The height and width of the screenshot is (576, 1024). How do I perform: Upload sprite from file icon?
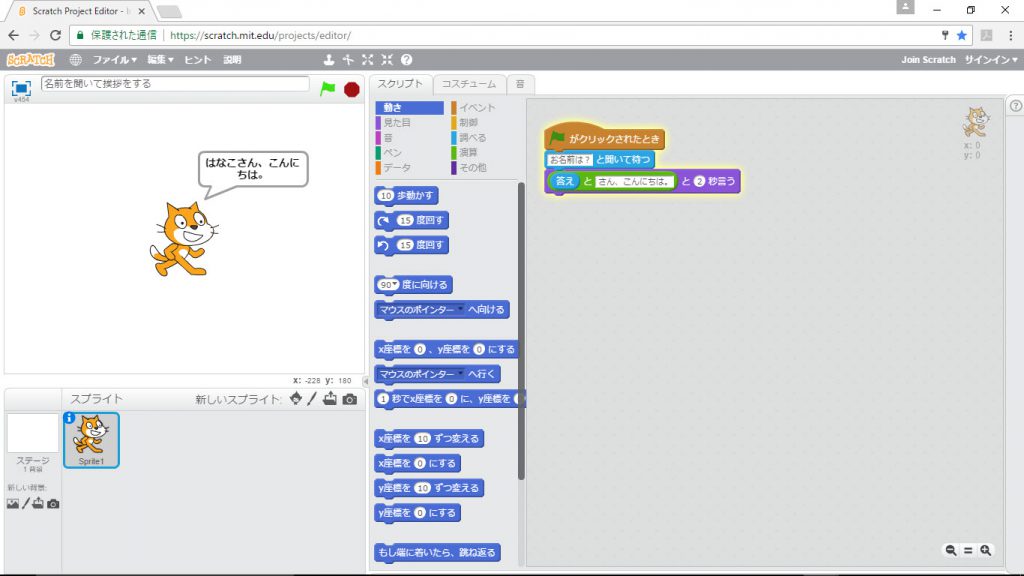pos(330,398)
